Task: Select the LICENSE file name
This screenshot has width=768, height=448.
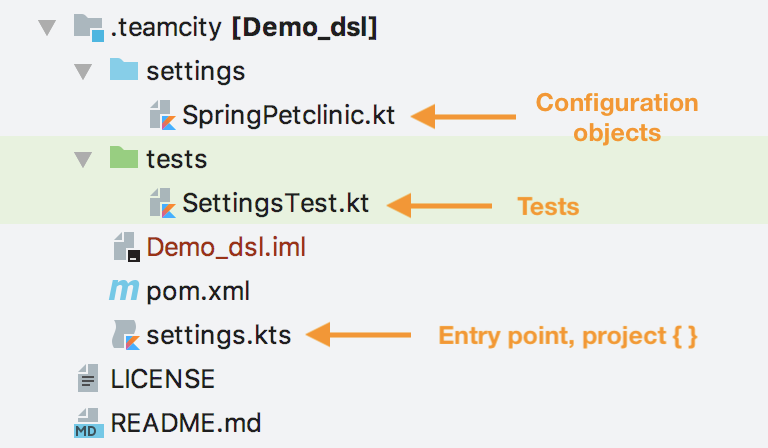Action: point(163,379)
